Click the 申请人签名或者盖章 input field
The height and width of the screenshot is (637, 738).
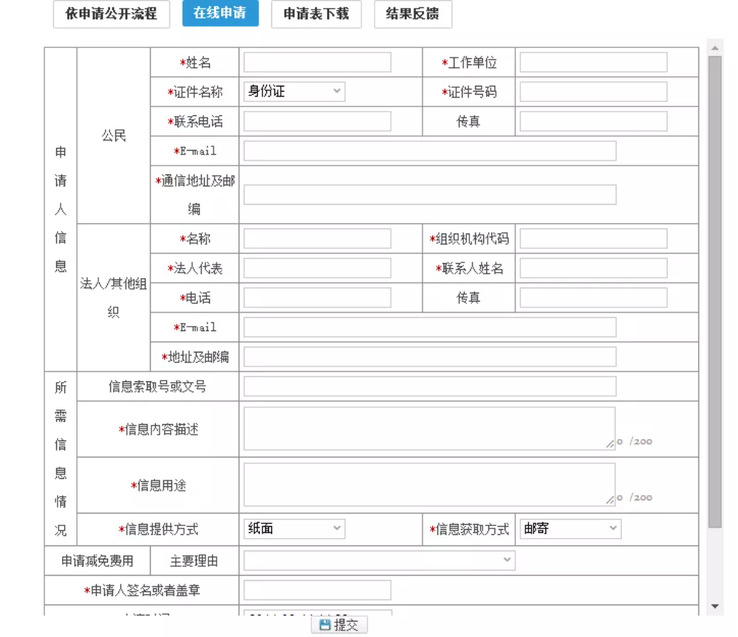point(317,591)
